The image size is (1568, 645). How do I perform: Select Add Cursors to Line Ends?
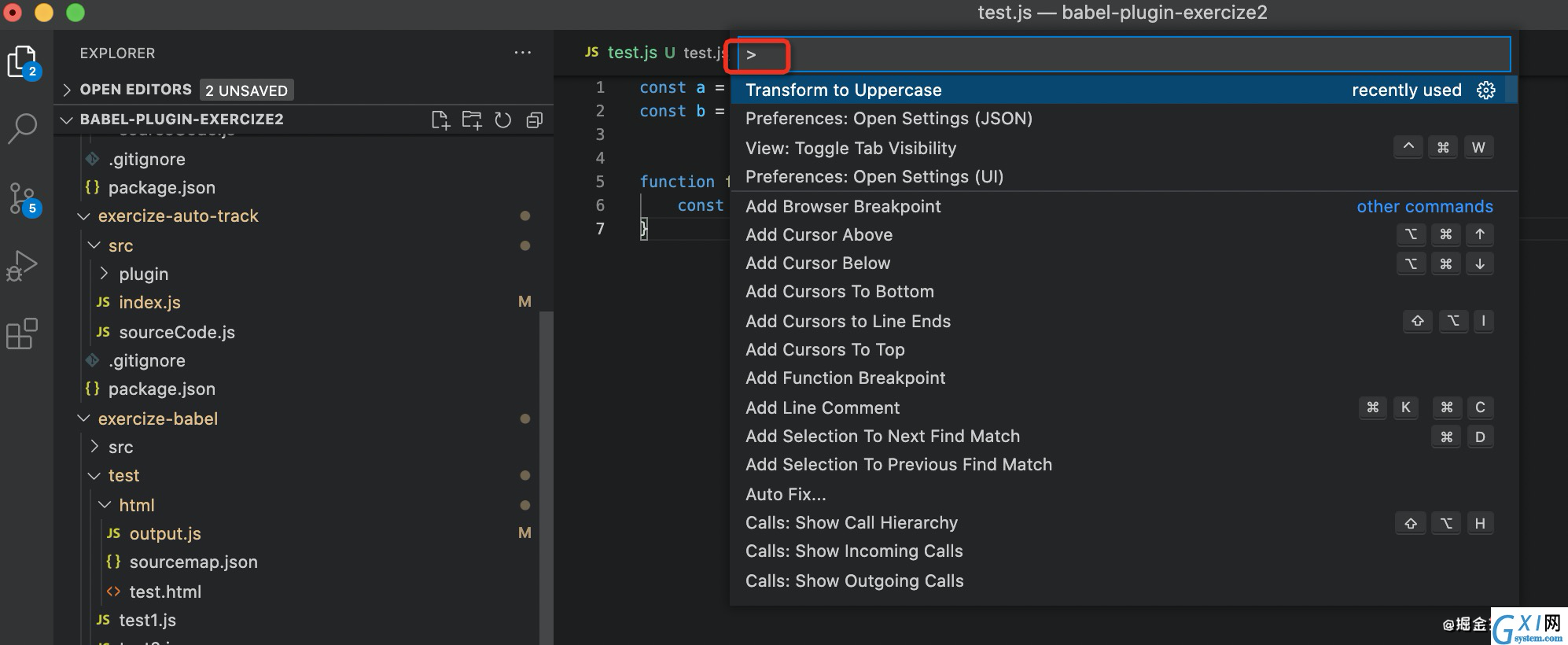tap(1124, 321)
